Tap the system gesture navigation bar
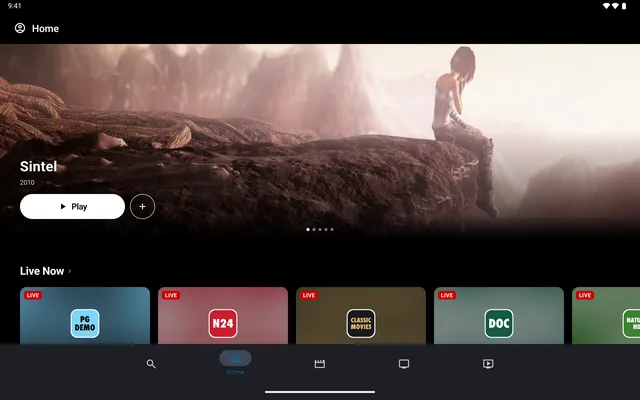Screen dimensions: 640x400 (x=320, y=392)
